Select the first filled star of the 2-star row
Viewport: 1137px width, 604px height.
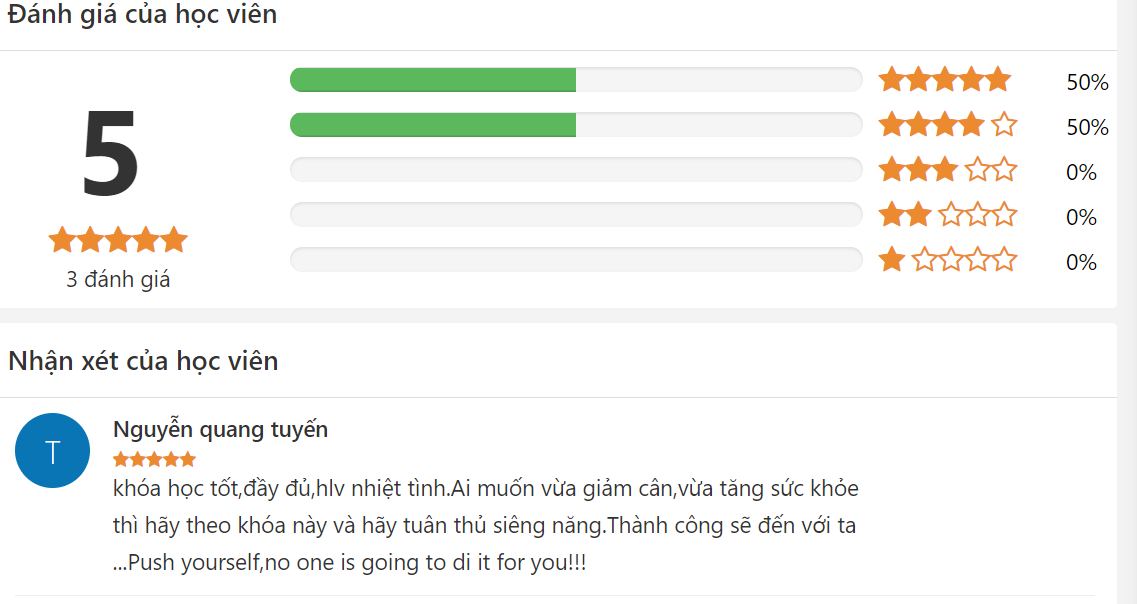[889, 214]
